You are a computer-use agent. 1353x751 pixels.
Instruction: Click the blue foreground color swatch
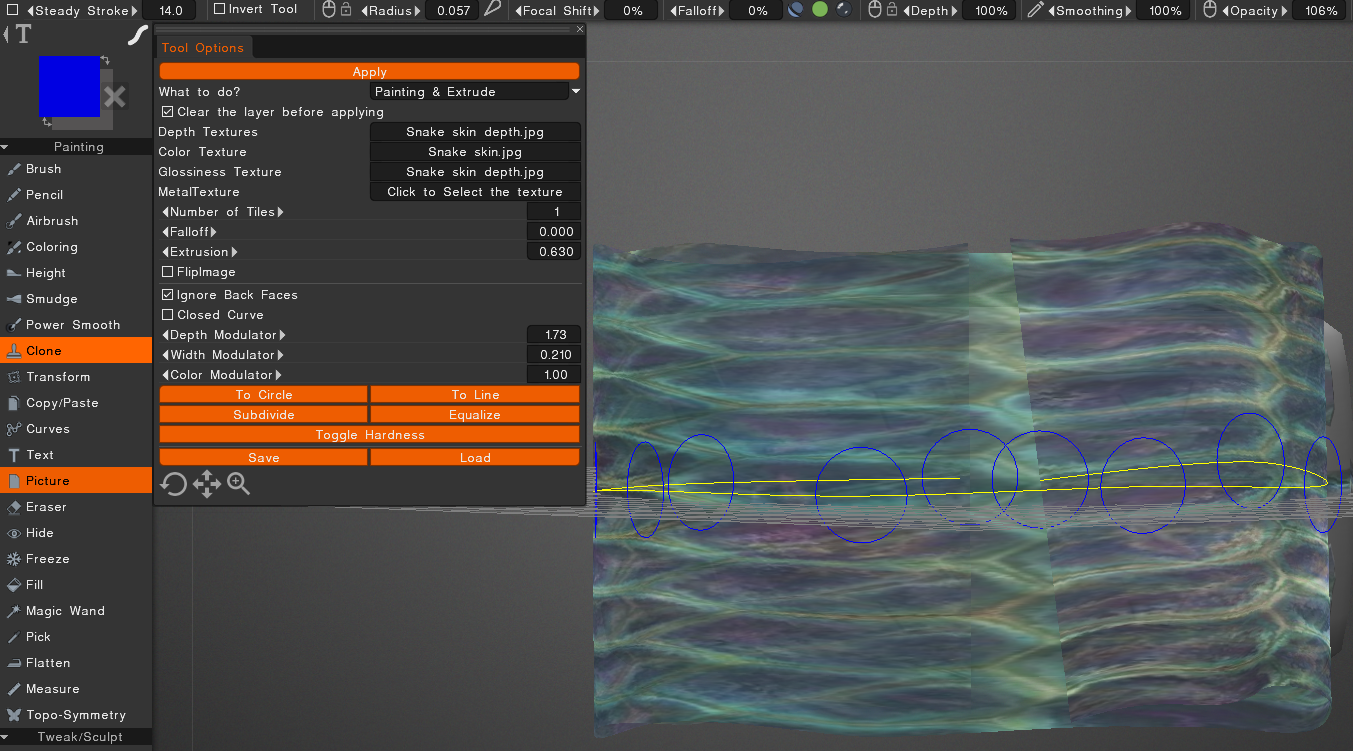(x=69, y=86)
